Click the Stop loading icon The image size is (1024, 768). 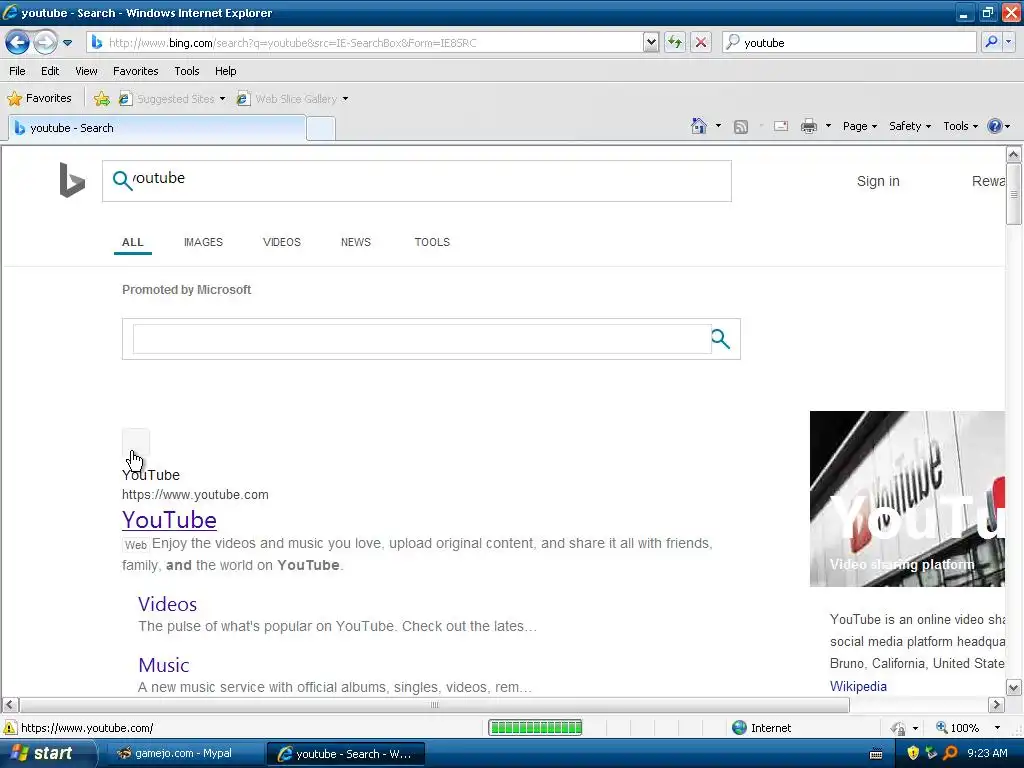coord(701,43)
